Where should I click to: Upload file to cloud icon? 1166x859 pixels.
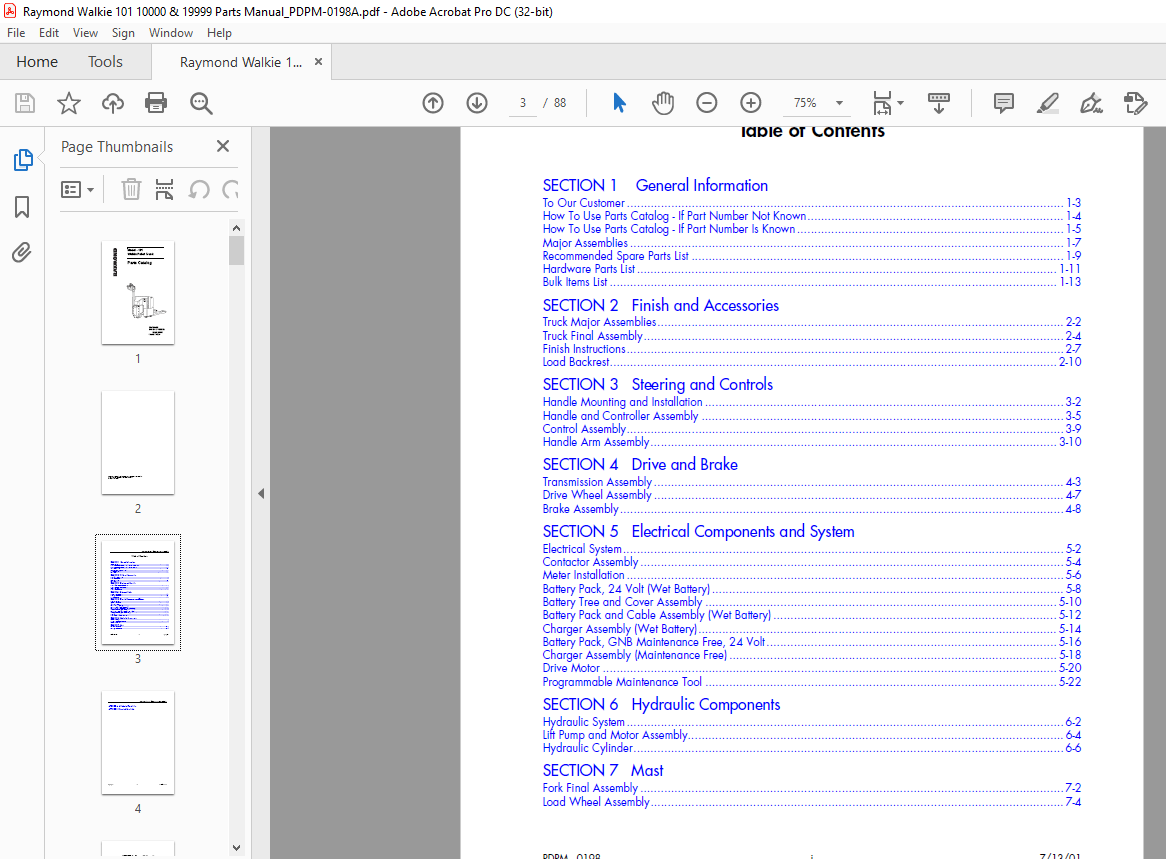[113, 103]
